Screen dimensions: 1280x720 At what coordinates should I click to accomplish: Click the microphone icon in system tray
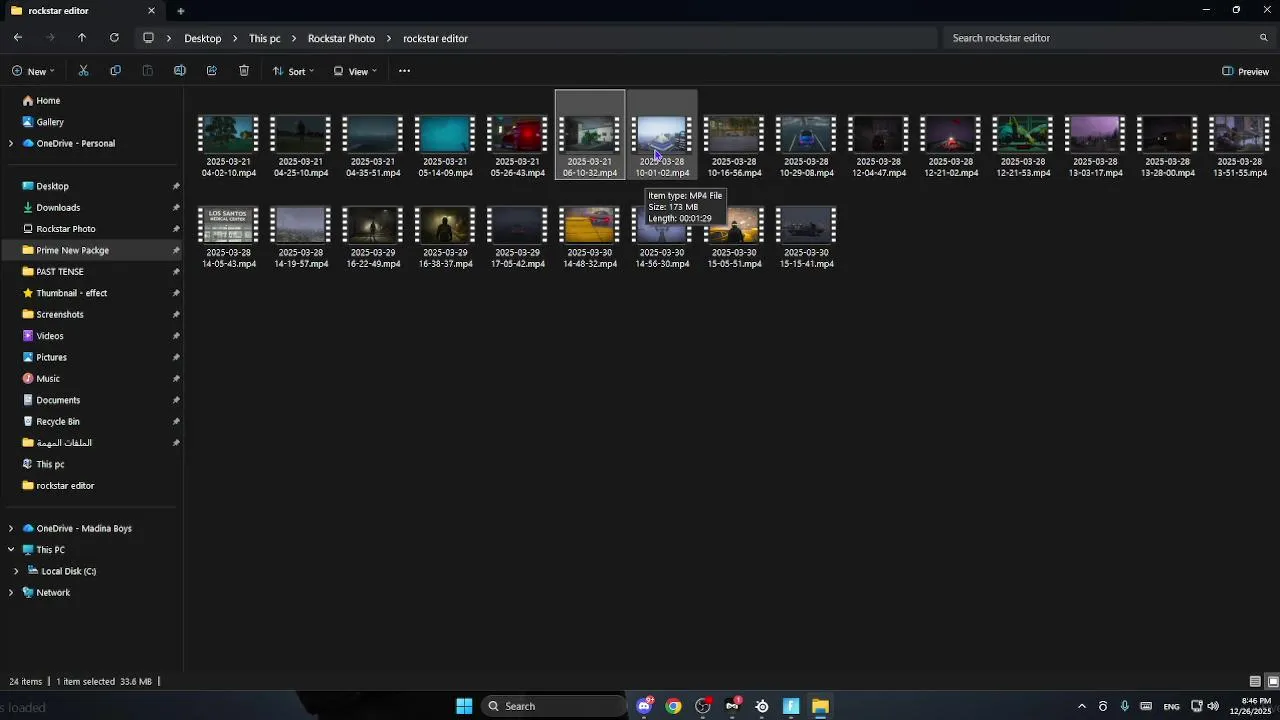[1125, 706]
